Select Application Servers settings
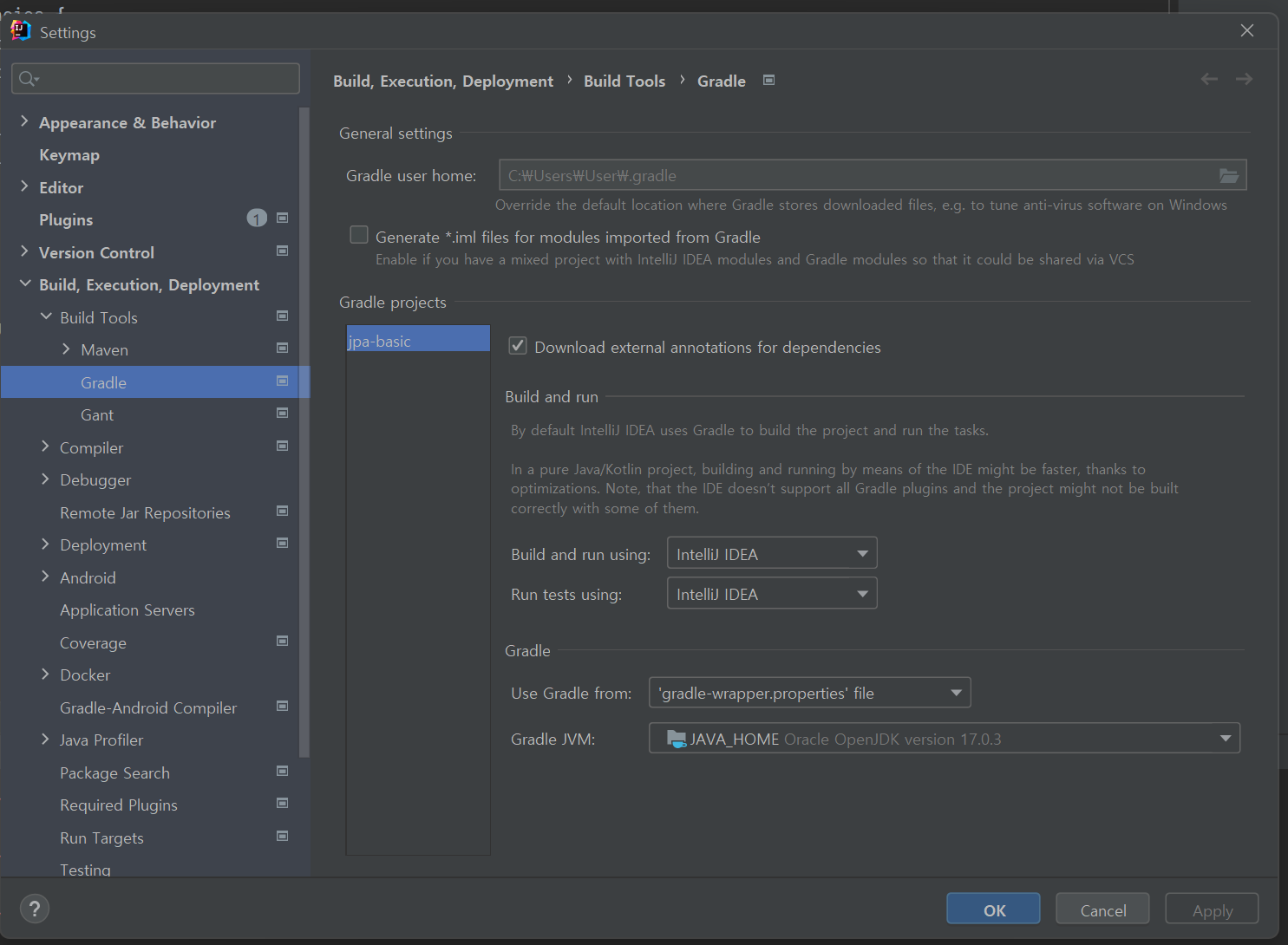The image size is (1288, 945). [x=127, y=610]
